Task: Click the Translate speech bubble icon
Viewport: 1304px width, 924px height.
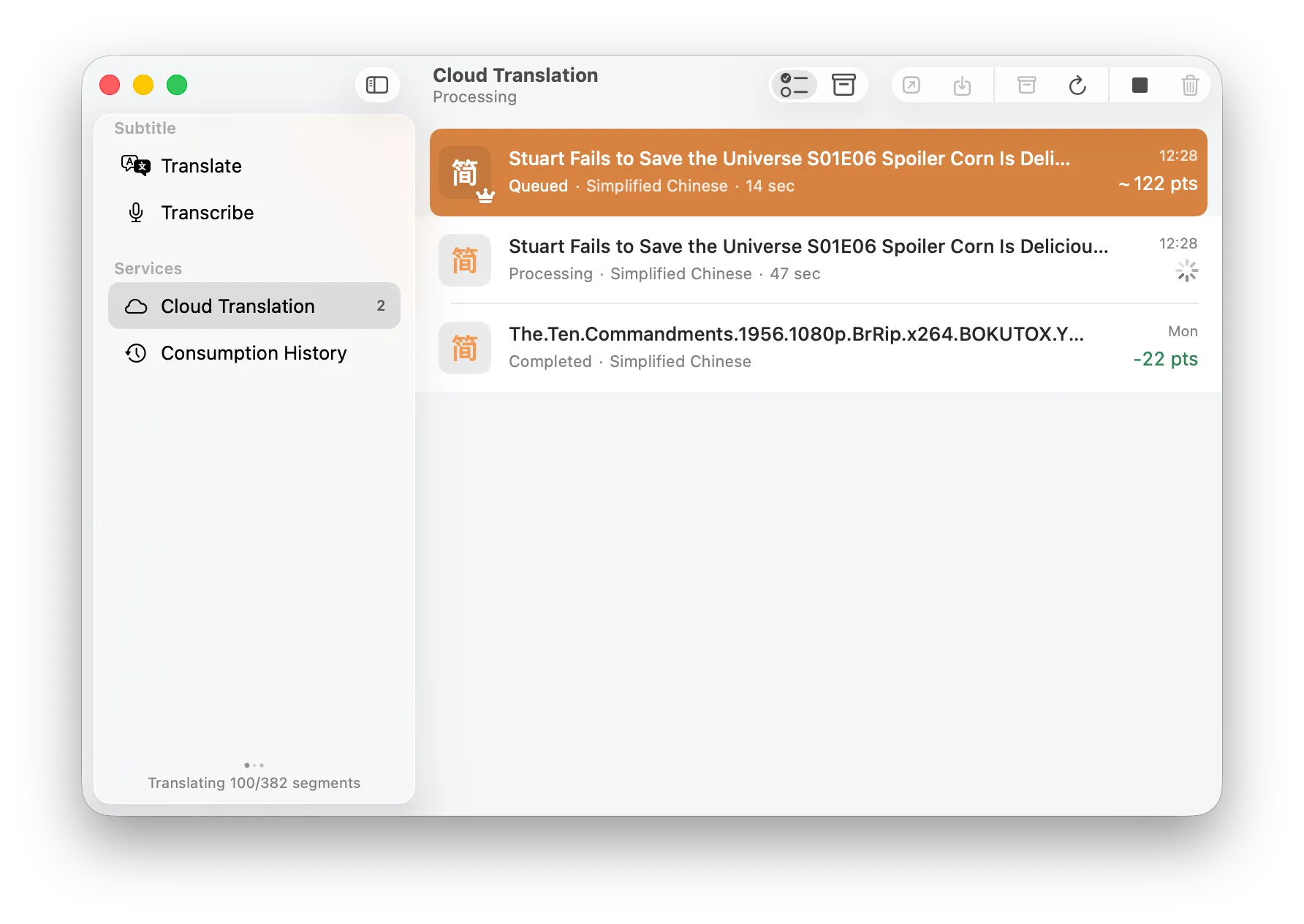Action: [x=136, y=166]
